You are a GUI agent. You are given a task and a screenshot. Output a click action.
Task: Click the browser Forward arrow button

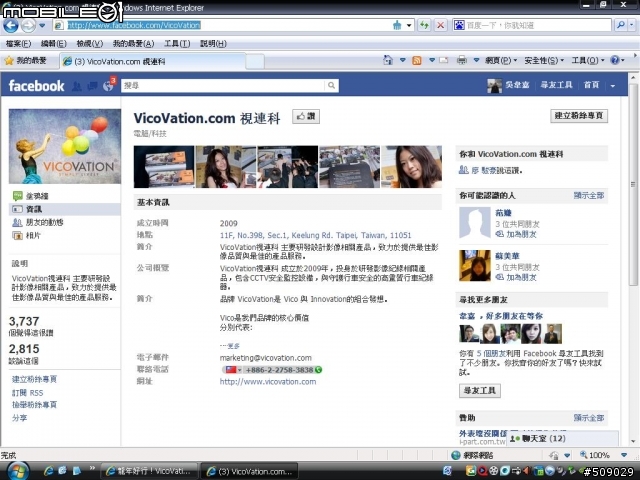28,26
